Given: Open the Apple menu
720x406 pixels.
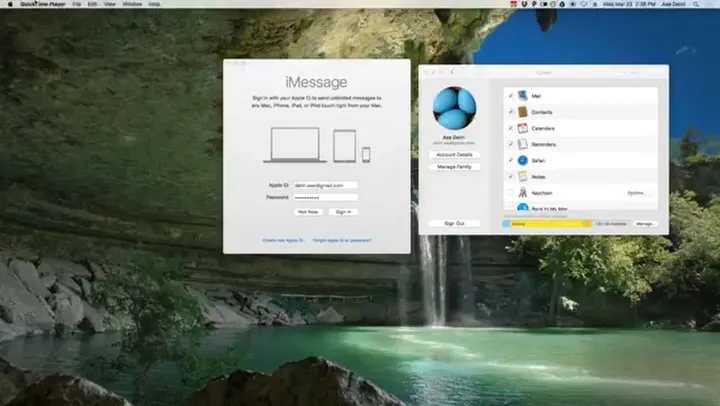Looking at the screenshot, I should (10, 4).
